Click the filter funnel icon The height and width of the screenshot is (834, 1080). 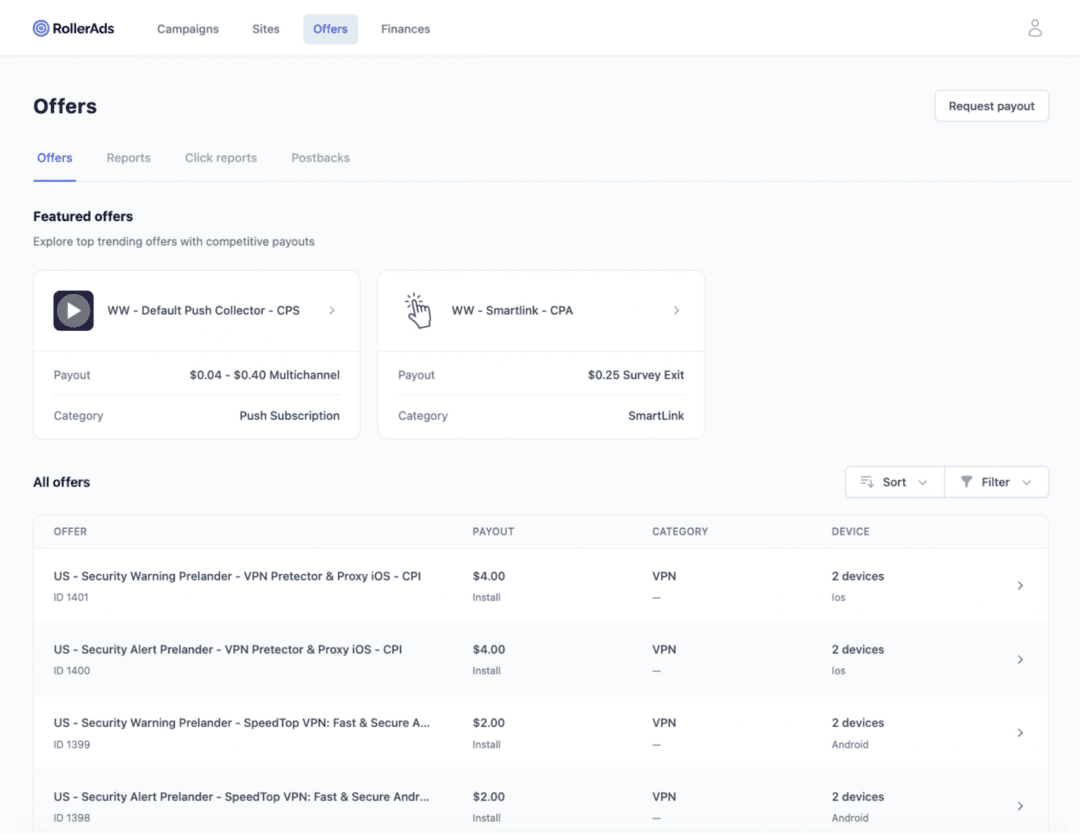click(966, 481)
